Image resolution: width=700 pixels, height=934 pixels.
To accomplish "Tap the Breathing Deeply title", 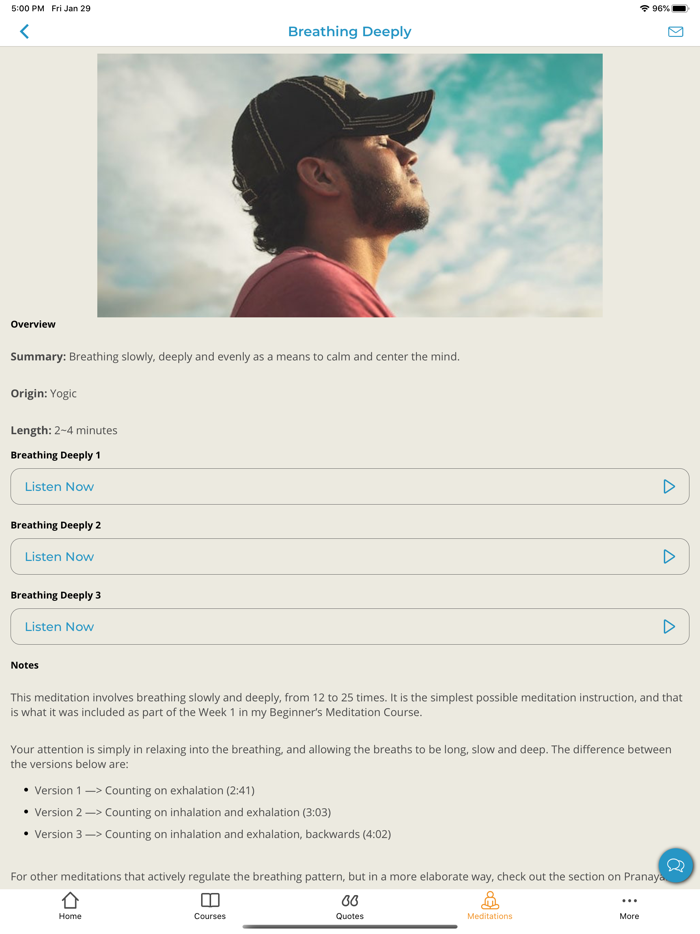I will [349, 31].
